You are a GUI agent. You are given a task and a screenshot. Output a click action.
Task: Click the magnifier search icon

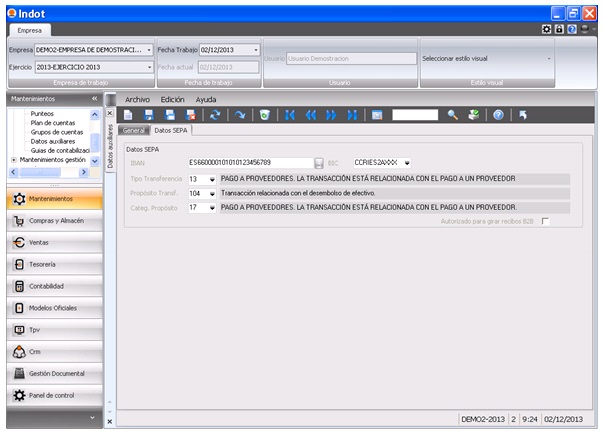pos(453,115)
